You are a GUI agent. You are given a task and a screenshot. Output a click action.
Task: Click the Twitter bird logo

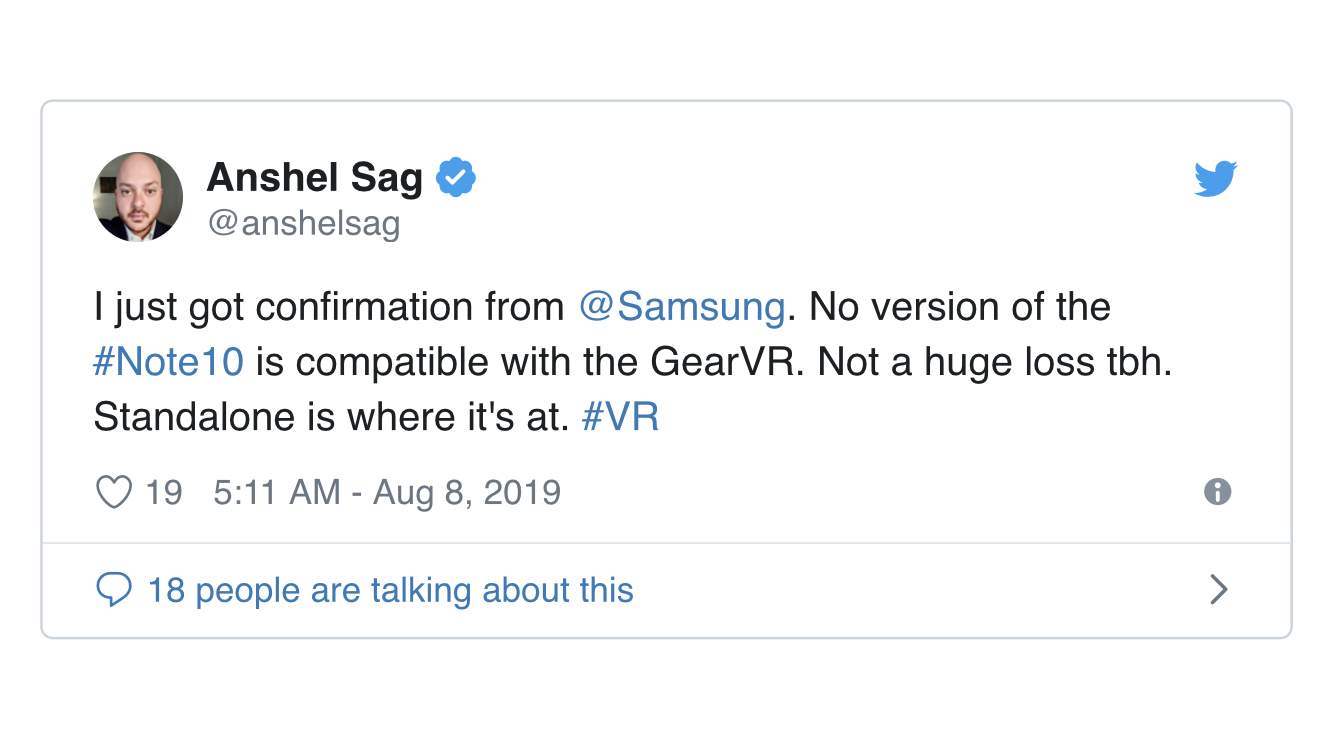tap(1216, 179)
